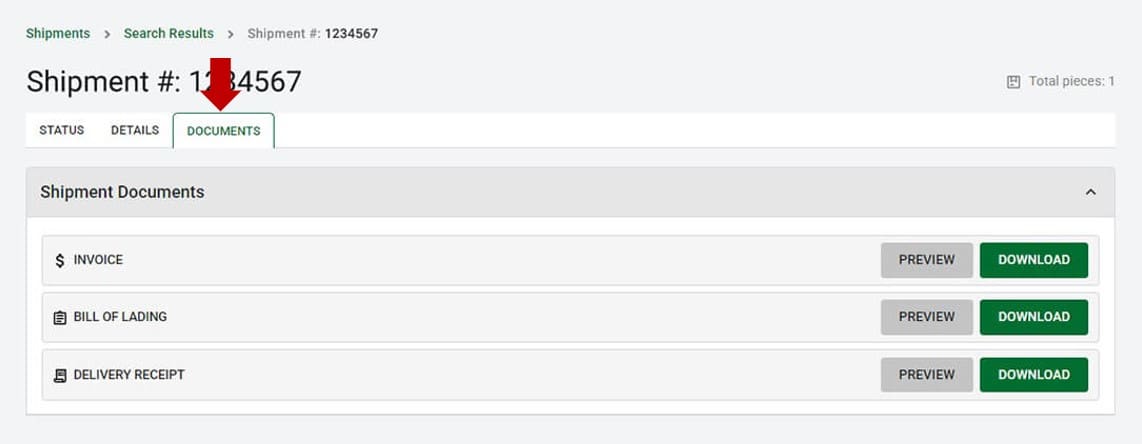The width and height of the screenshot is (1142, 444).
Task: Download the Delivery Receipt
Action: pyautogui.click(x=1033, y=375)
